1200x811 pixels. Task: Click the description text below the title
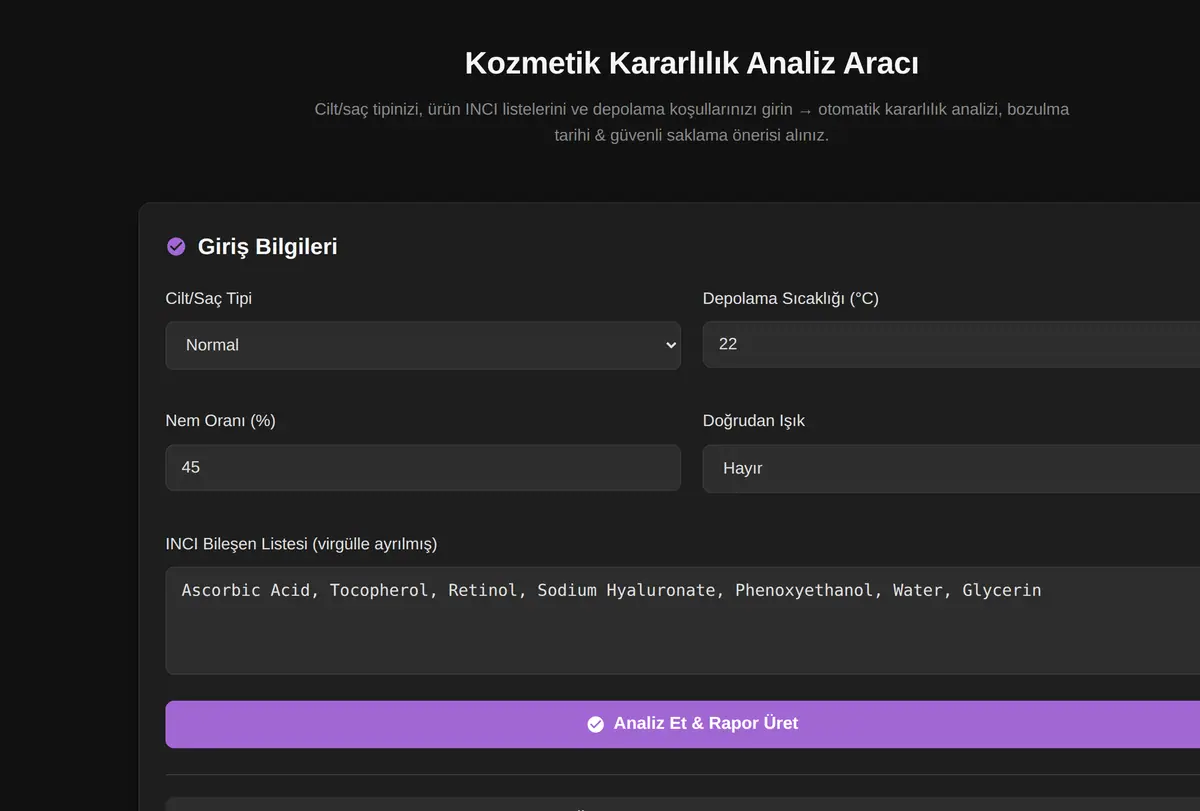point(692,122)
